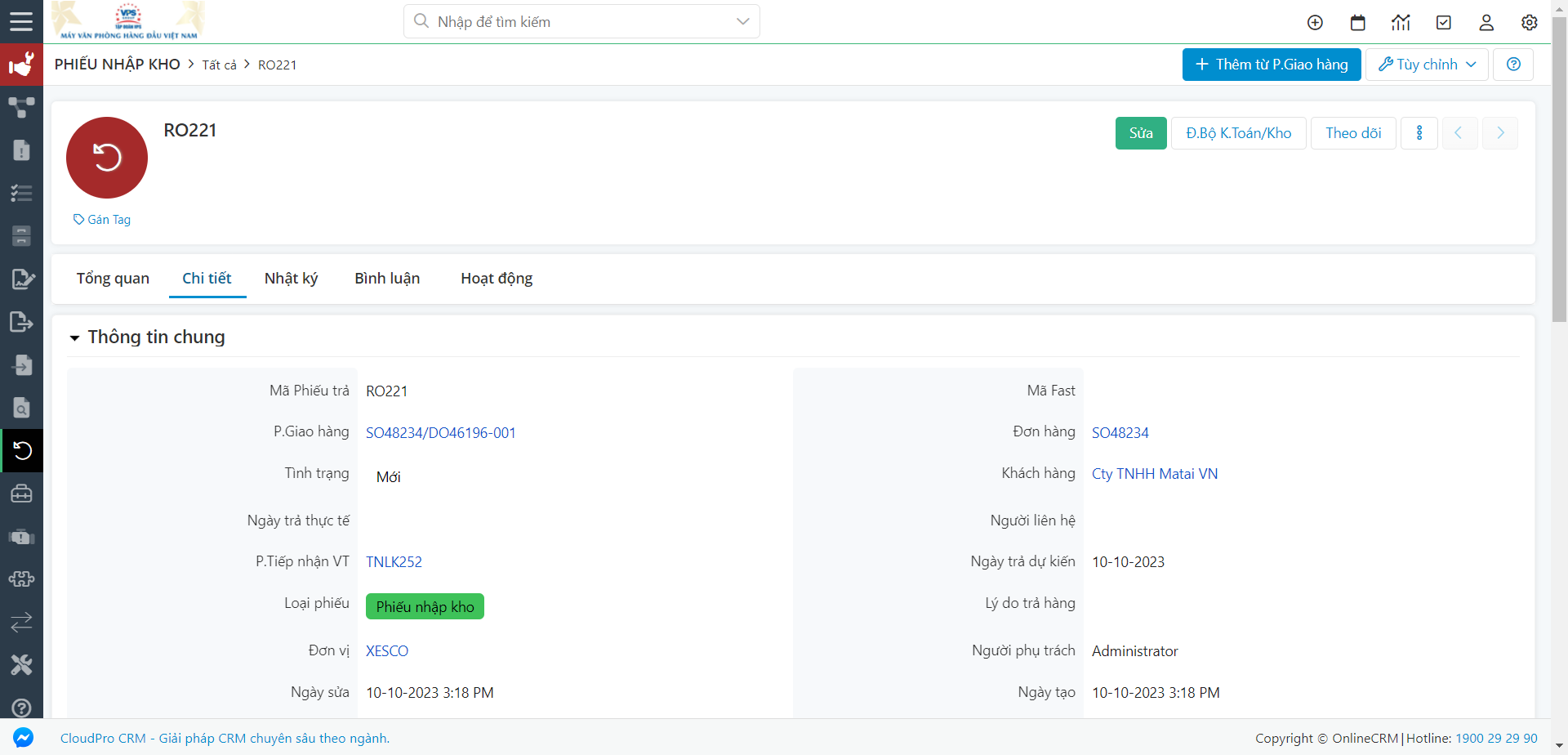Open the toolbox sidebar icon
Viewport: 1568px width, 755px height.
[21, 494]
